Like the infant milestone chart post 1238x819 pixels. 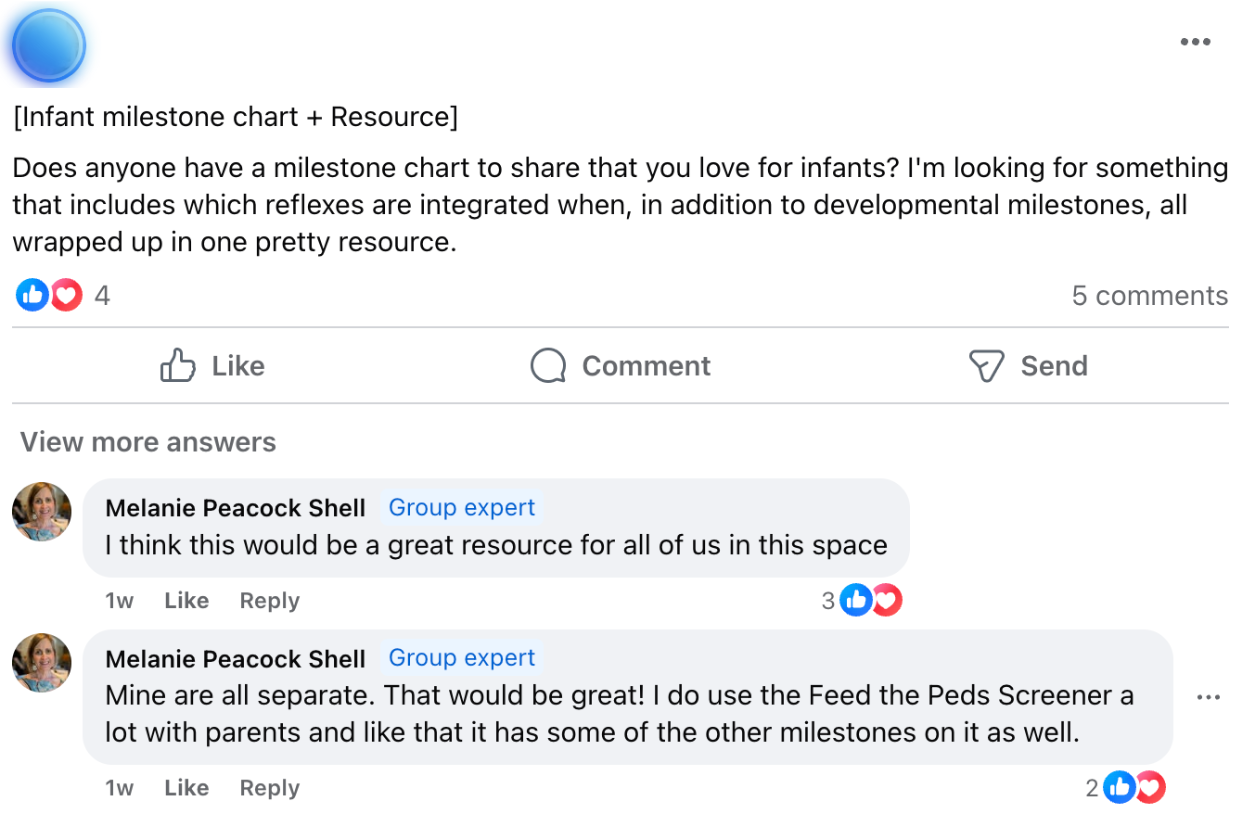tap(212, 366)
